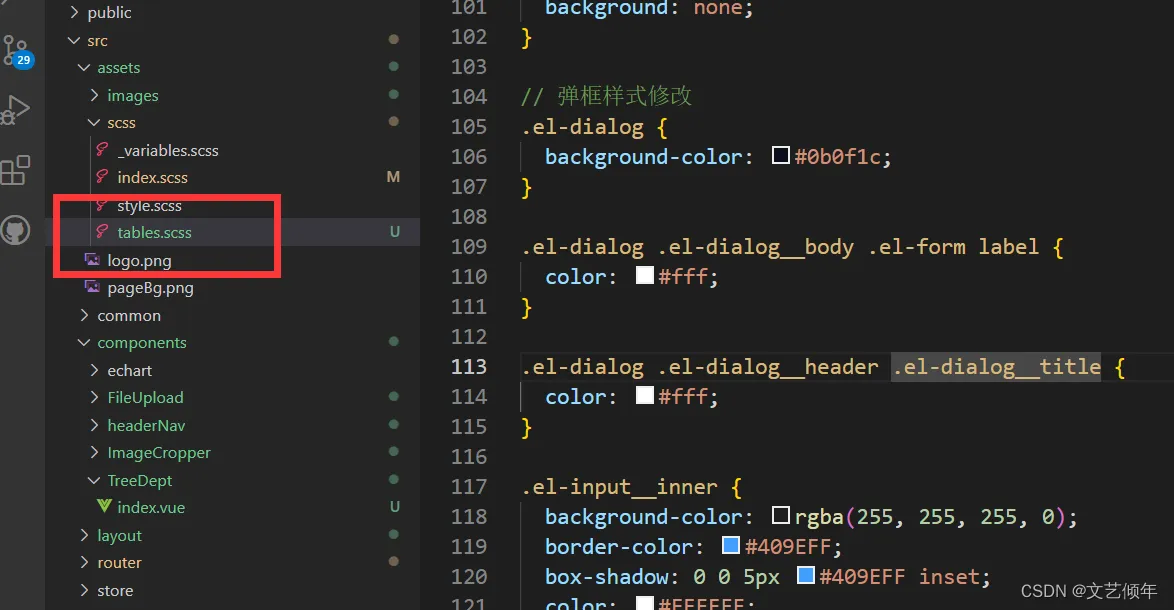Click the U status of tables.scss
This screenshot has width=1174, height=610.
395,232
